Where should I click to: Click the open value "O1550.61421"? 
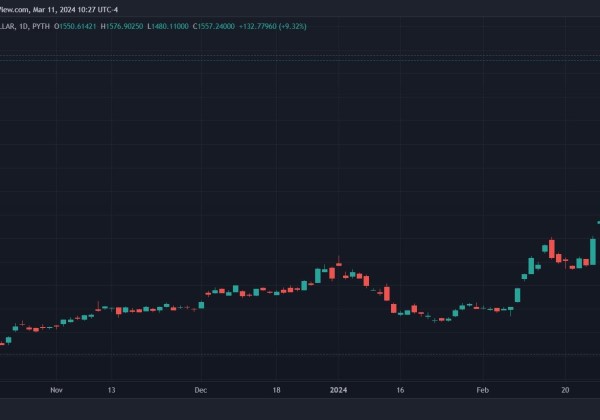[75, 26]
